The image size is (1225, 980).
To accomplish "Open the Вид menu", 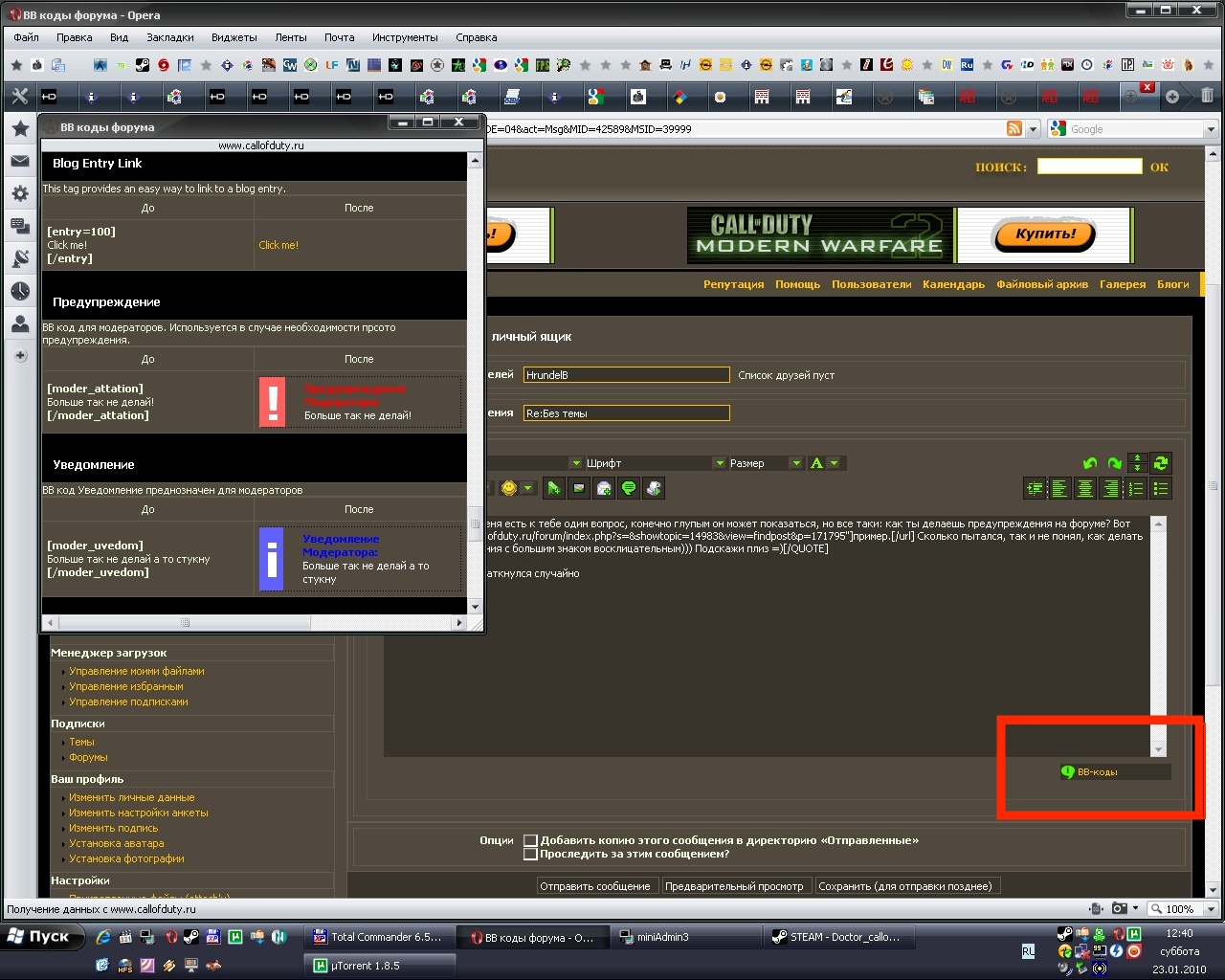I will coord(119,37).
